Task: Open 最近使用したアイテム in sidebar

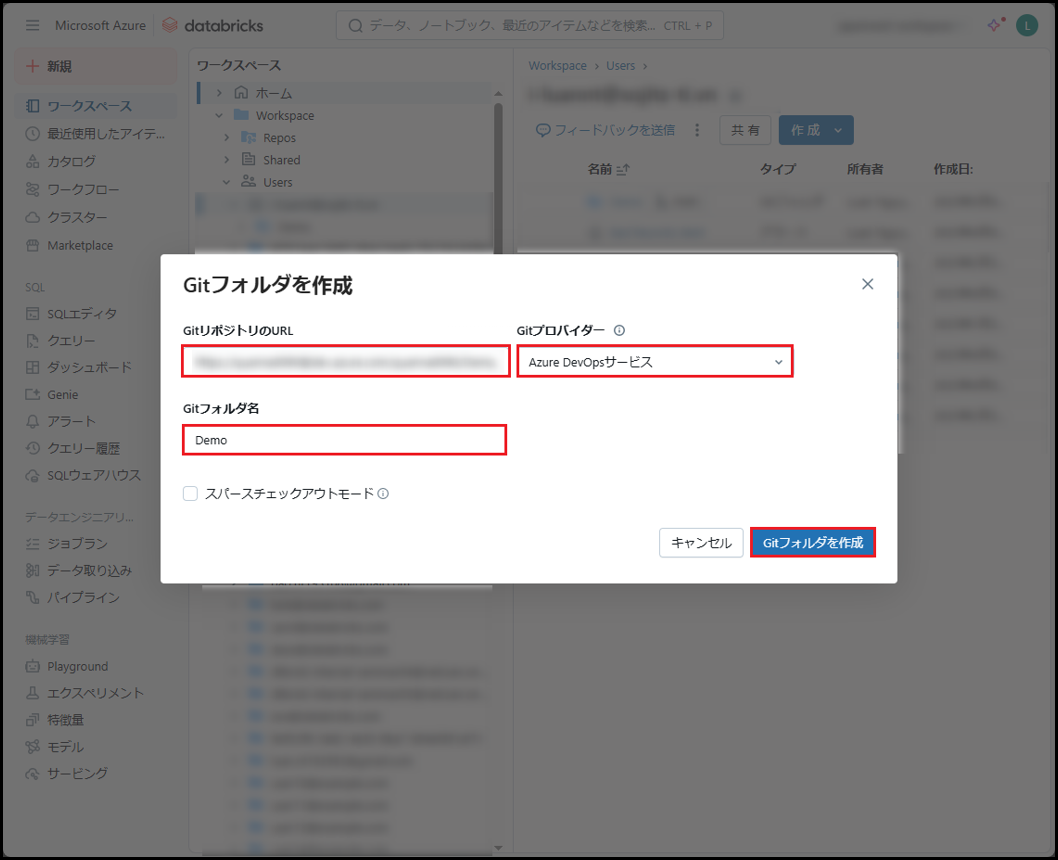Action: click(95, 134)
